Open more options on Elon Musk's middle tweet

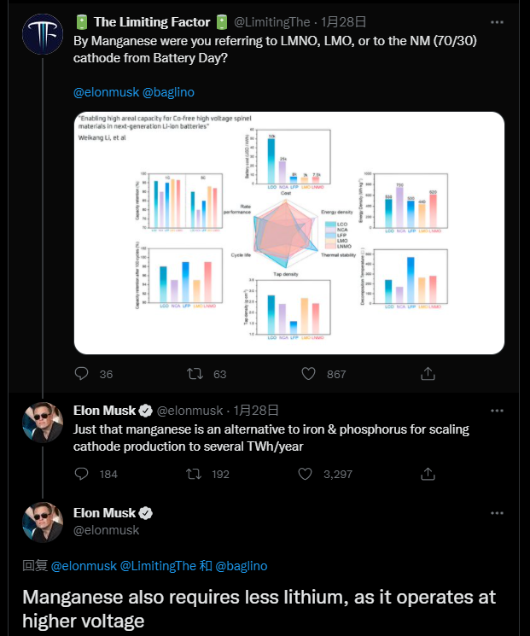(x=497, y=410)
